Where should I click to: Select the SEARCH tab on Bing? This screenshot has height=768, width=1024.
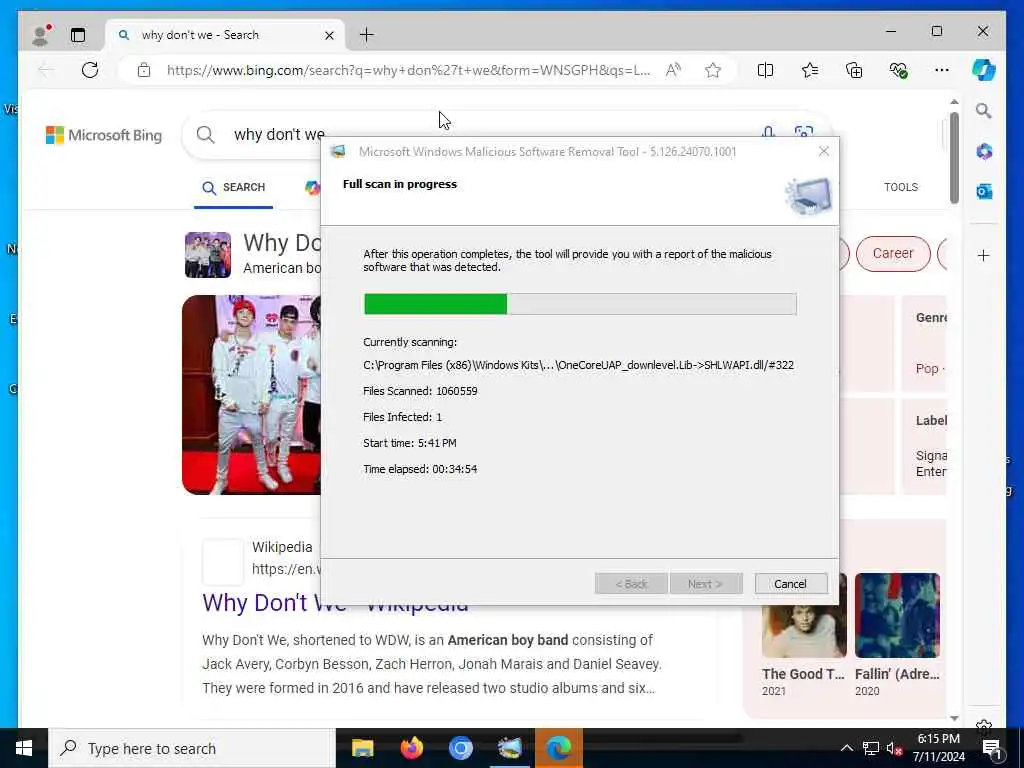233,187
